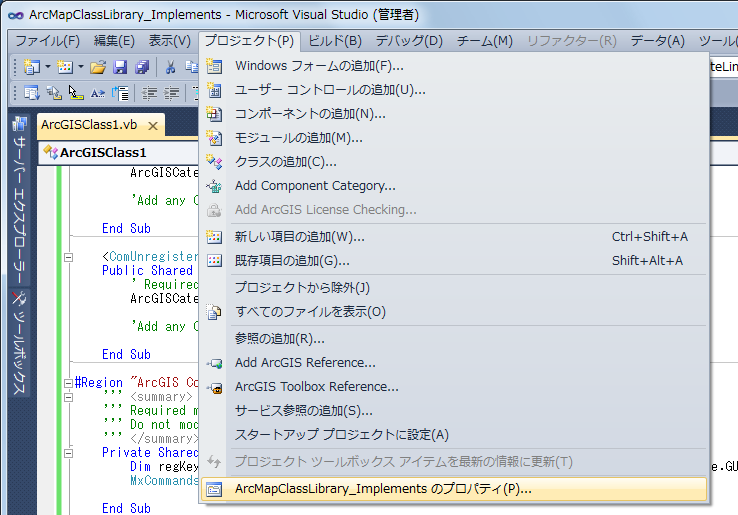Collapse the ComUnregister function outline box
Viewport: 738px width, 515px height.
pyautogui.click(x=68, y=257)
